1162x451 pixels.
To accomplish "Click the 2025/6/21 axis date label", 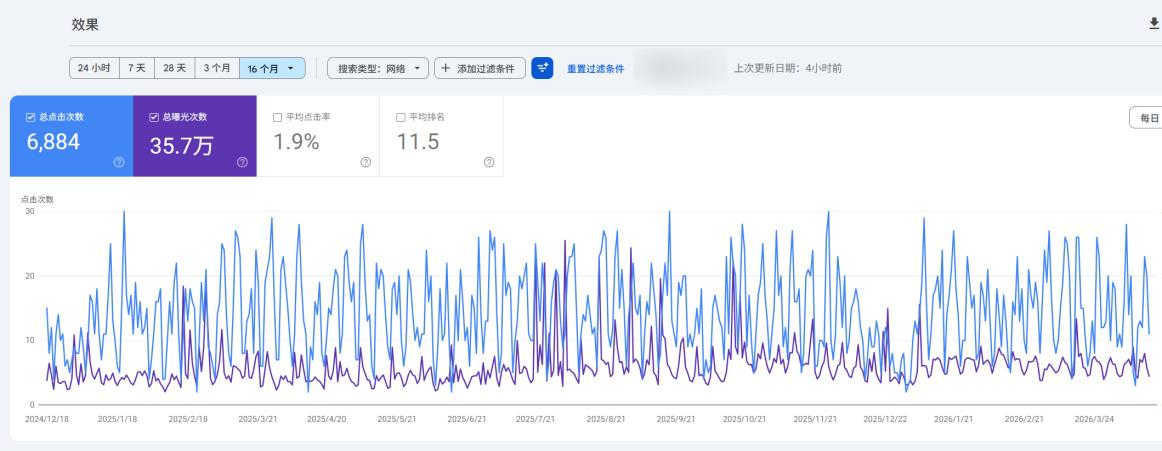I will tap(466, 418).
